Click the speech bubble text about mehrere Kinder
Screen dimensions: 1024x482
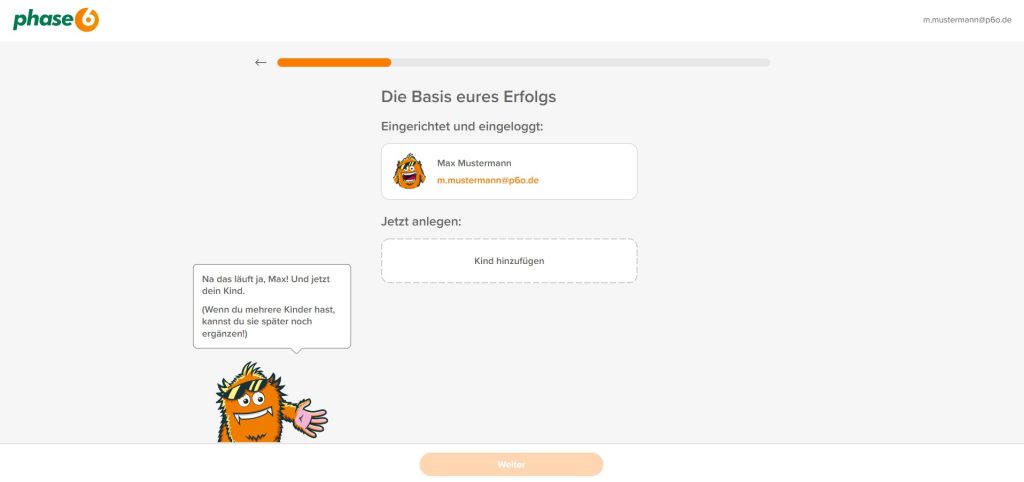pyautogui.click(x=268, y=321)
